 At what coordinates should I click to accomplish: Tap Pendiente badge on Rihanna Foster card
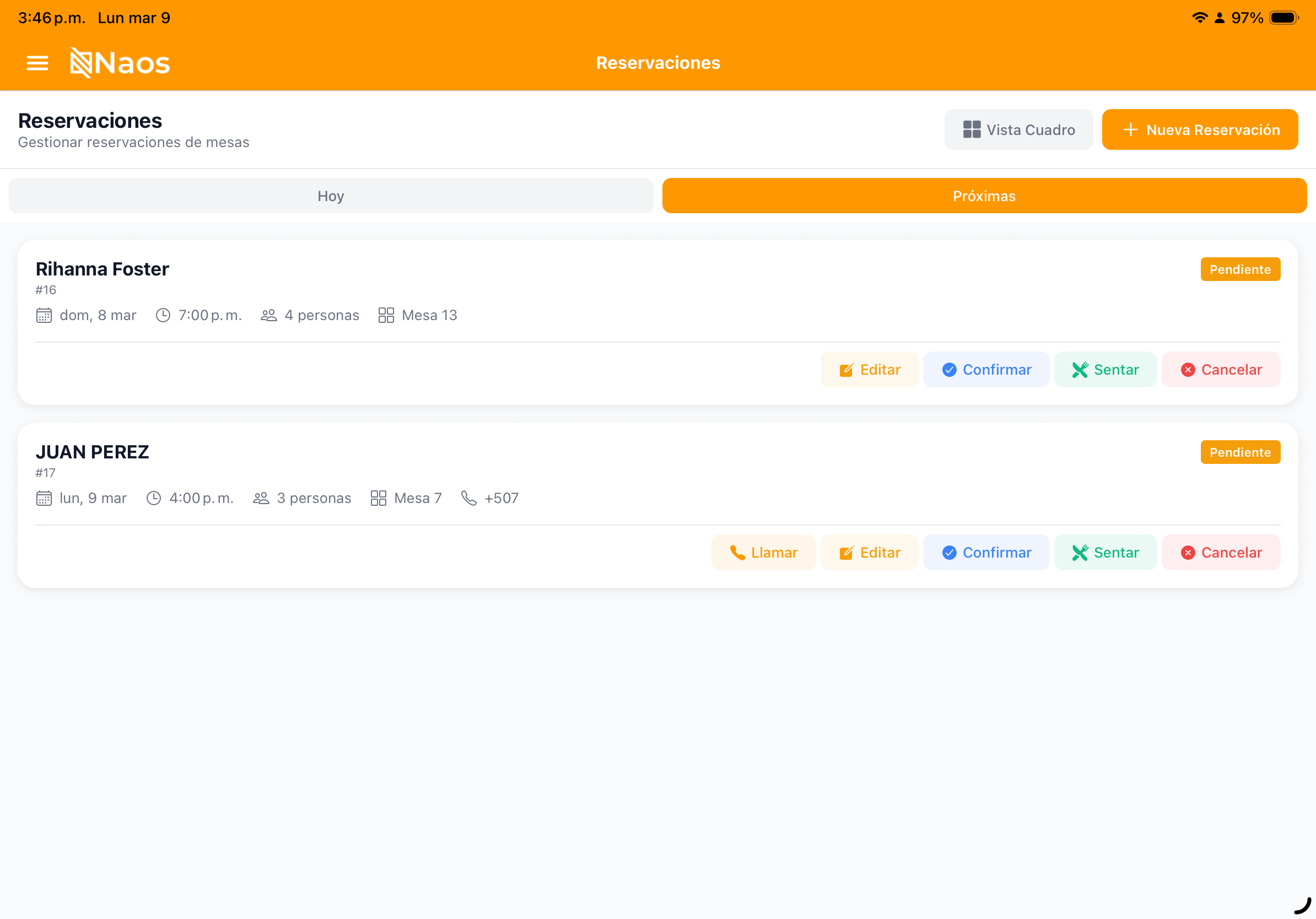pos(1240,269)
